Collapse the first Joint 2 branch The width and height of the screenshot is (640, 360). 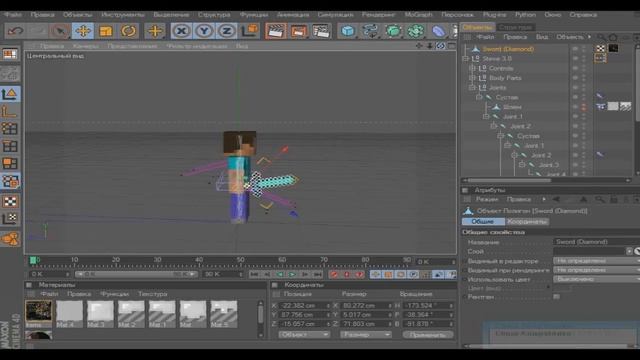pyautogui.click(x=493, y=127)
